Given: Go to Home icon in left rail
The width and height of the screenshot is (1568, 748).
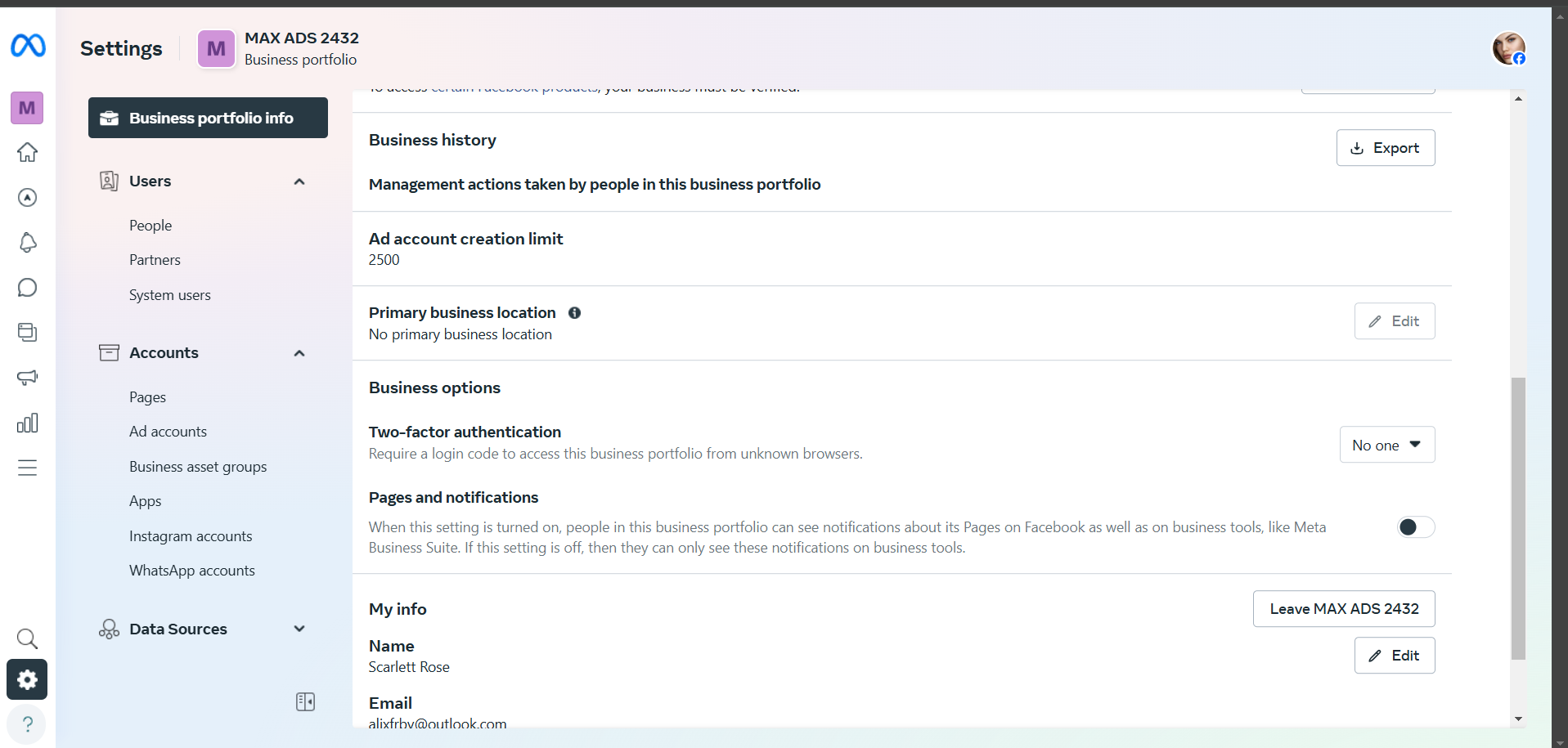Looking at the screenshot, I should click(x=27, y=152).
